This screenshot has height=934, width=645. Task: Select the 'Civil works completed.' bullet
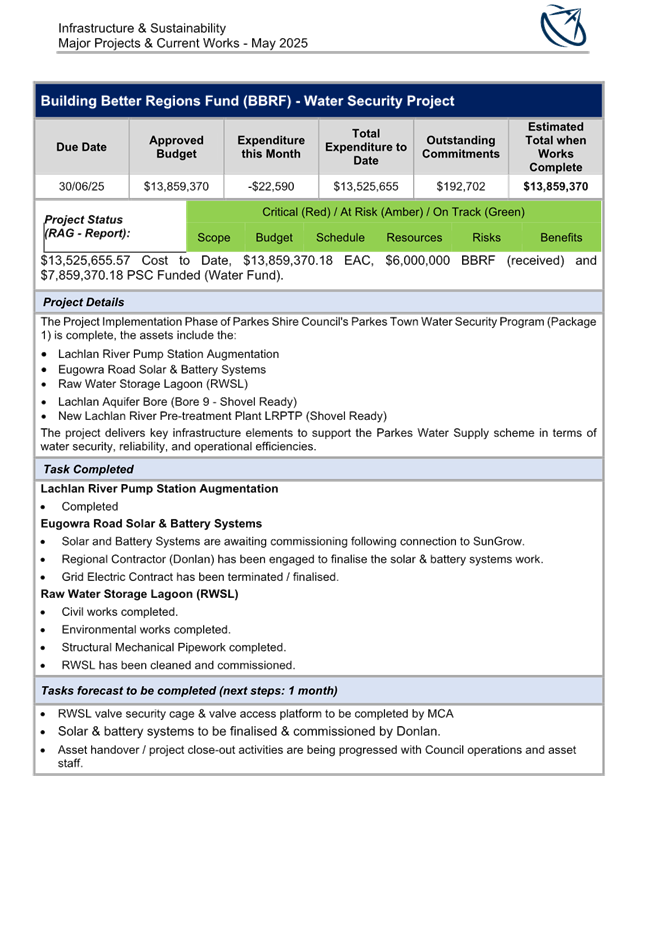[x=119, y=612]
